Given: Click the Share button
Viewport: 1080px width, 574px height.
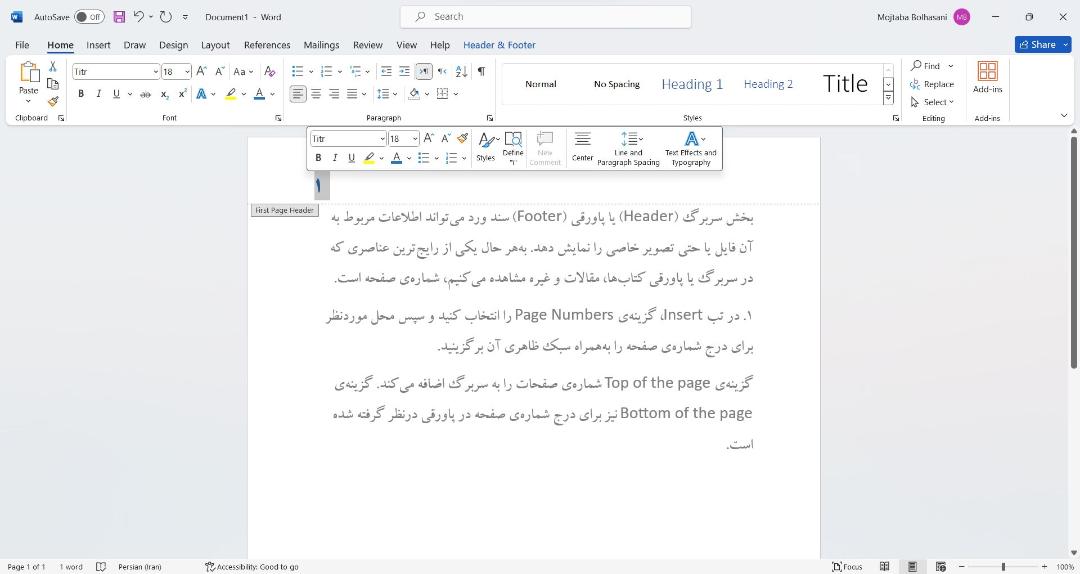Looking at the screenshot, I should coord(1043,44).
